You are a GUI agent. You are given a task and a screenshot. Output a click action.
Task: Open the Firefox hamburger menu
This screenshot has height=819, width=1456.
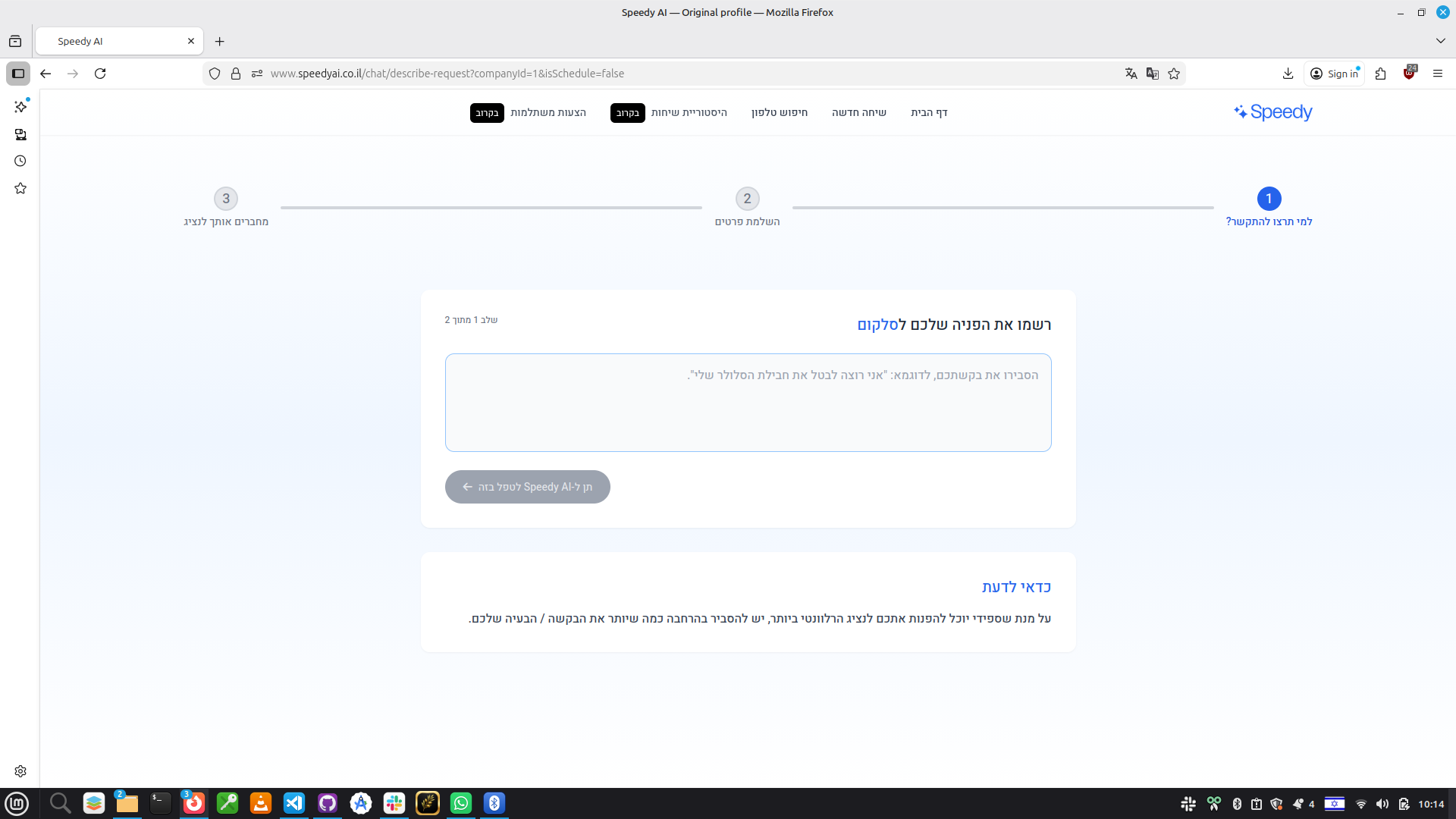[1437, 74]
